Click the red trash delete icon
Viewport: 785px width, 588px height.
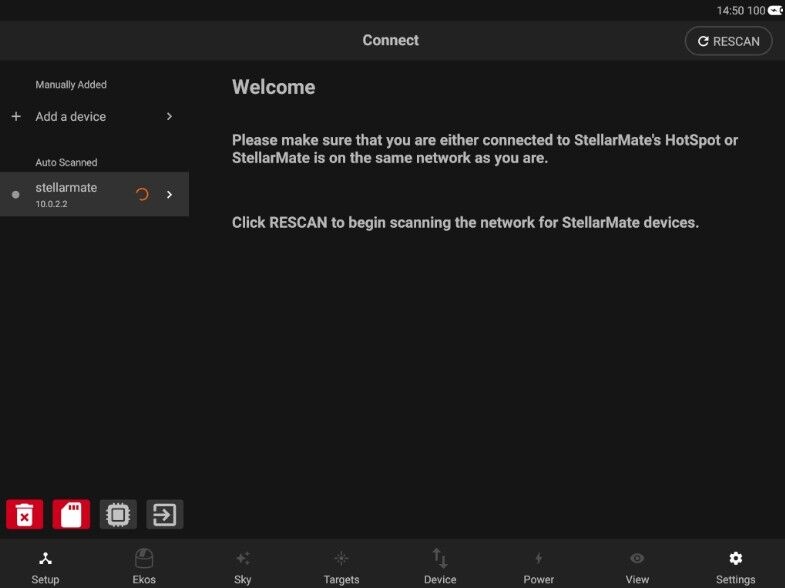[25, 514]
